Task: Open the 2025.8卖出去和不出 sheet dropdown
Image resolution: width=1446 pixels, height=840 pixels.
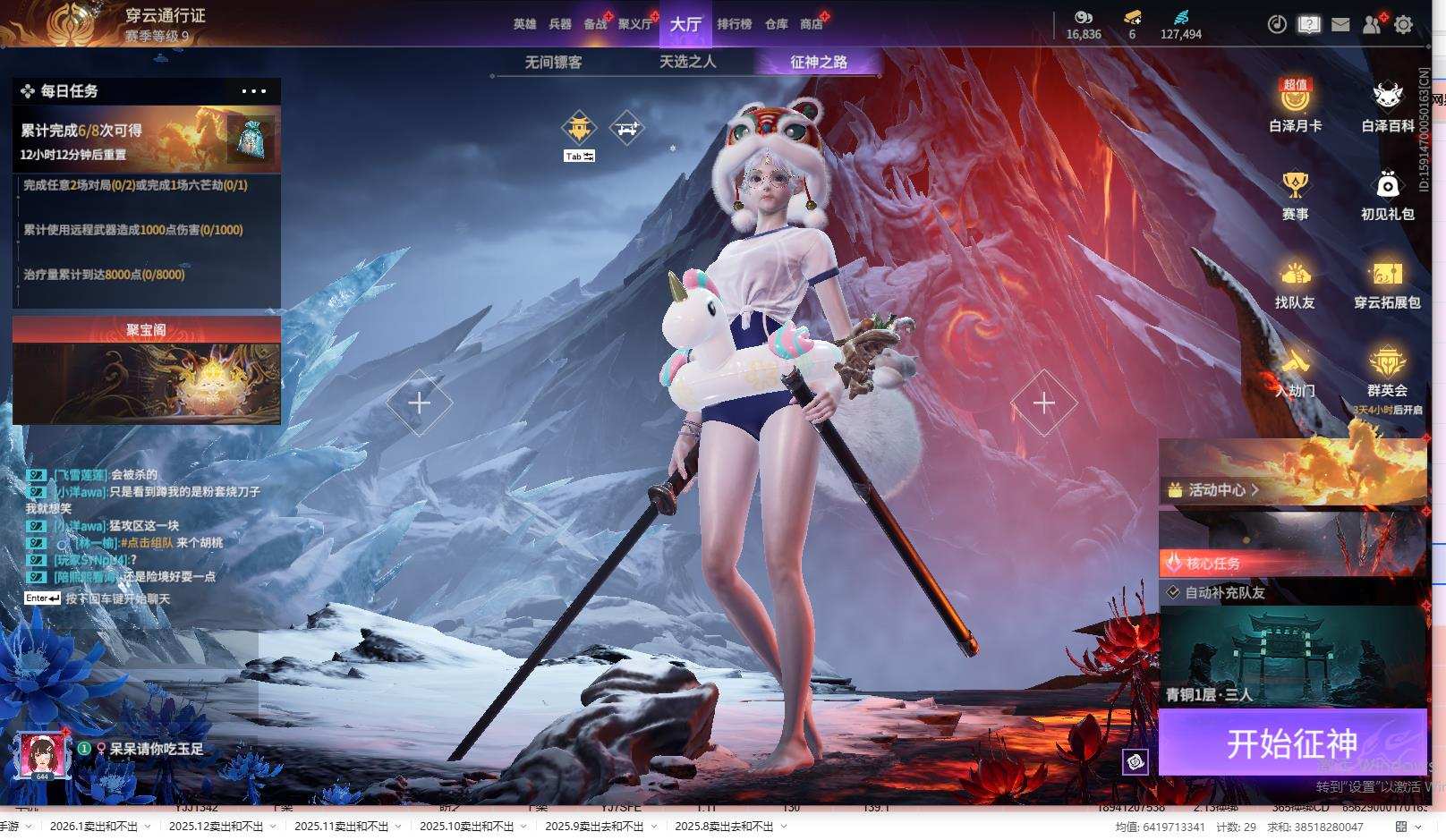Action: click(x=783, y=827)
